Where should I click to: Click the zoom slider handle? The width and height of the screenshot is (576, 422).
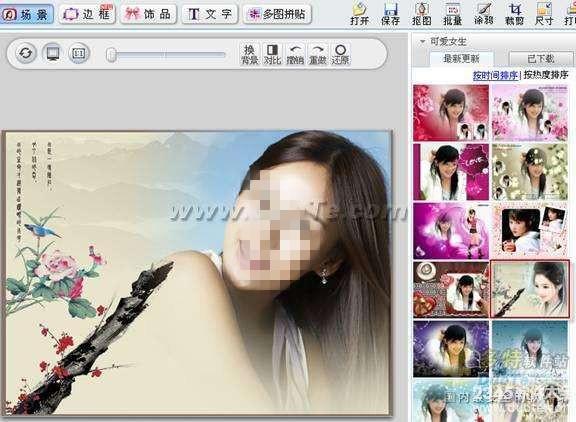coord(111,55)
